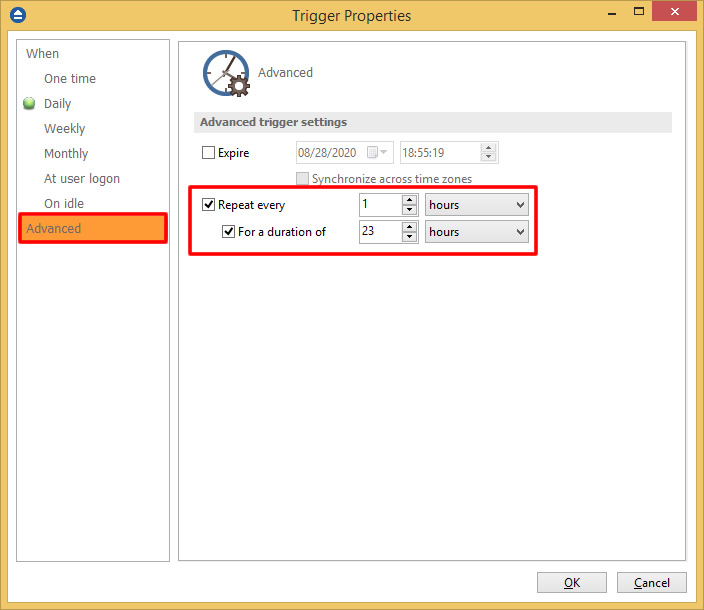The image size is (704, 610).
Task: Click the Repeat every number field
Action: pos(379,205)
